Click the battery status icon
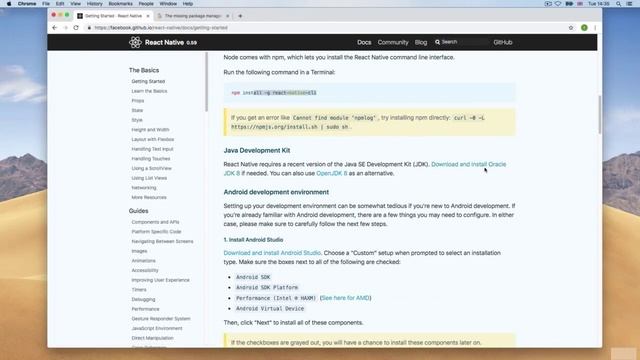This screenshot has width=640, height=360. [569, 4]
